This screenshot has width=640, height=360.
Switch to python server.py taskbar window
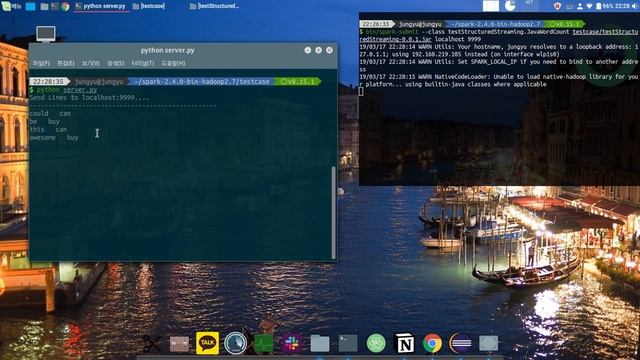pyautogui.click(x=101, y=6)
